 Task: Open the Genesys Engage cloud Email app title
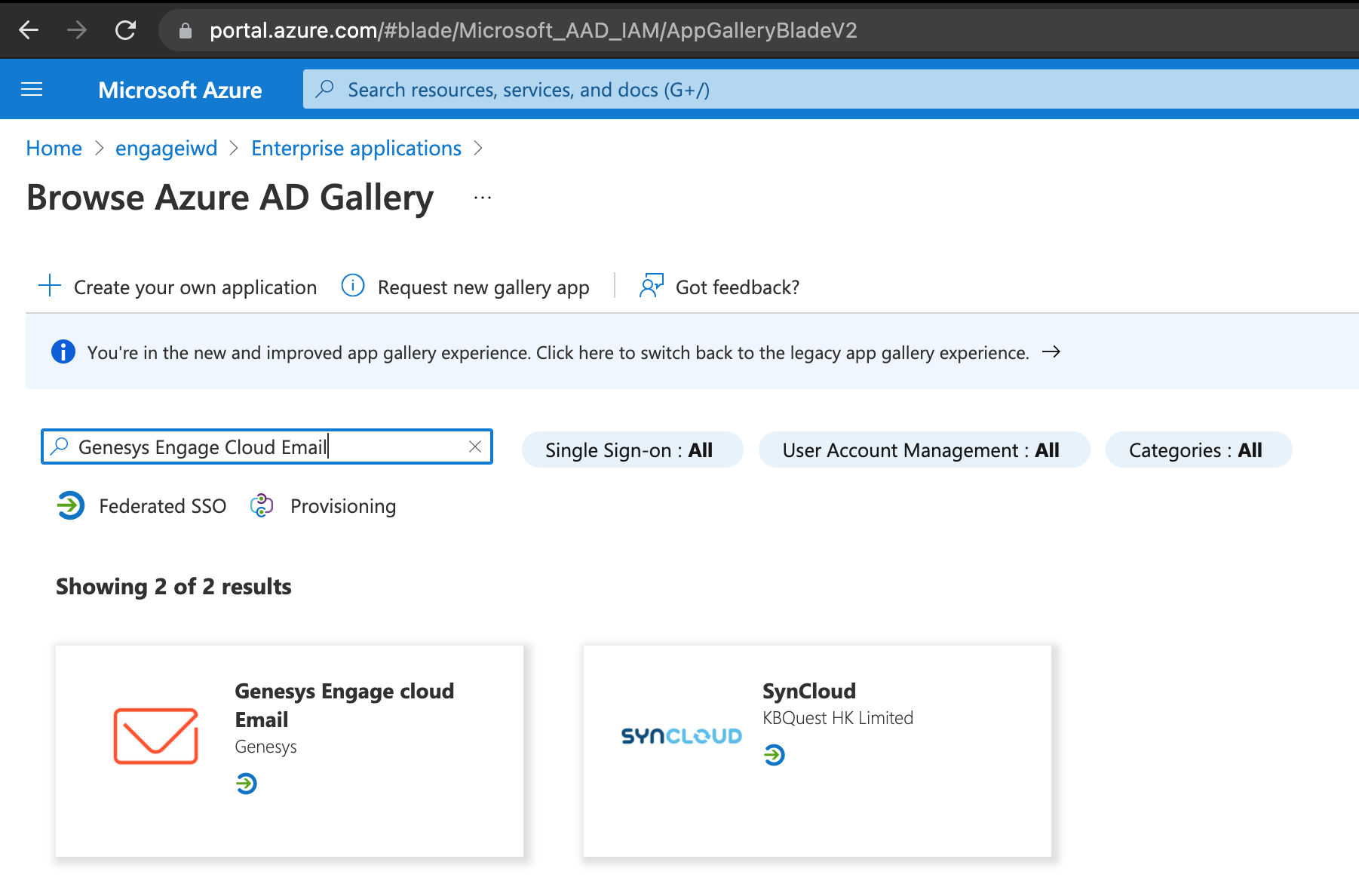[345, 705]
